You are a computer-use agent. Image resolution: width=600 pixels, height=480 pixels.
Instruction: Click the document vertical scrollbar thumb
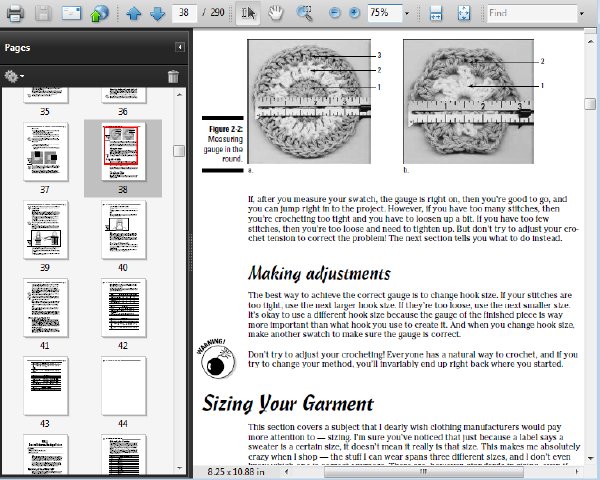point(590,103)
